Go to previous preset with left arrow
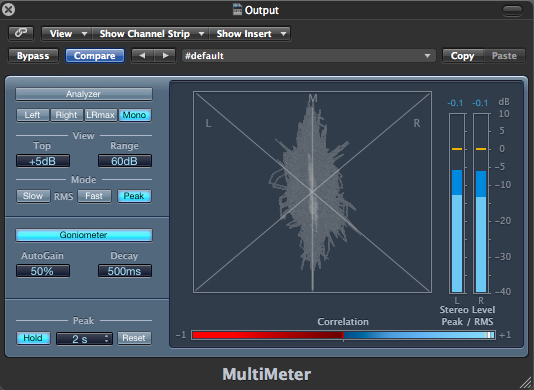The image size is (534, 390). click(143, 56)
